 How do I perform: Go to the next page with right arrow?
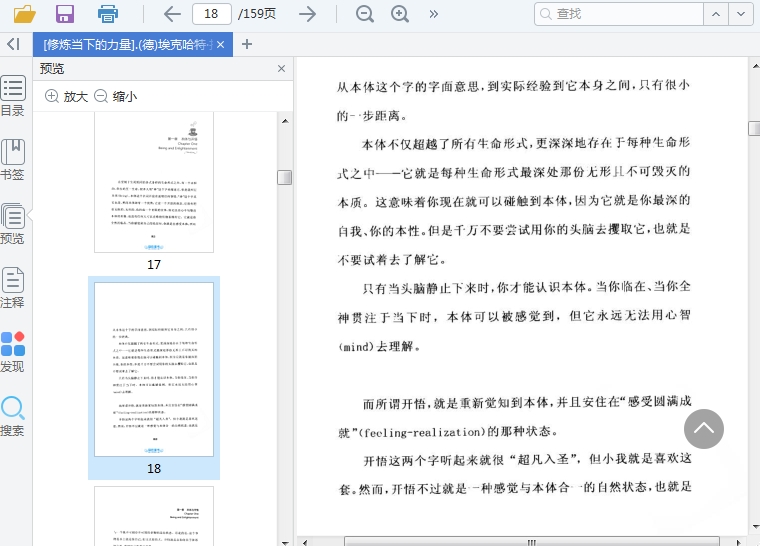pos(307,14)
